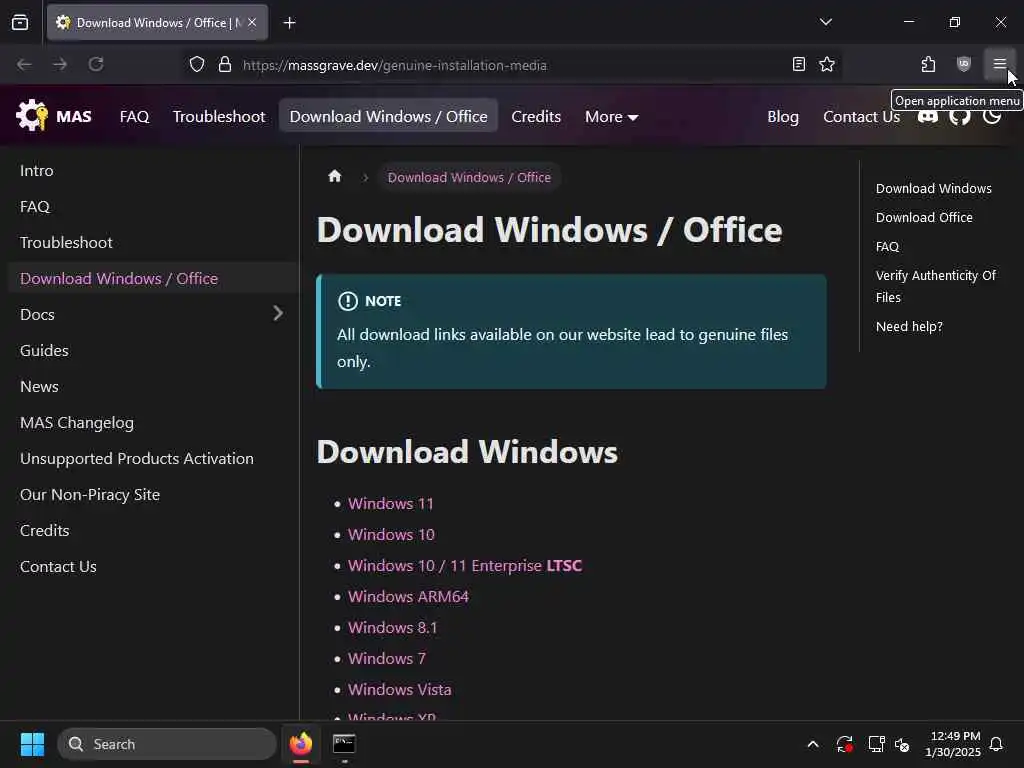
Task: Open Firefox View tab overview icon
Action: coord(20,22)
